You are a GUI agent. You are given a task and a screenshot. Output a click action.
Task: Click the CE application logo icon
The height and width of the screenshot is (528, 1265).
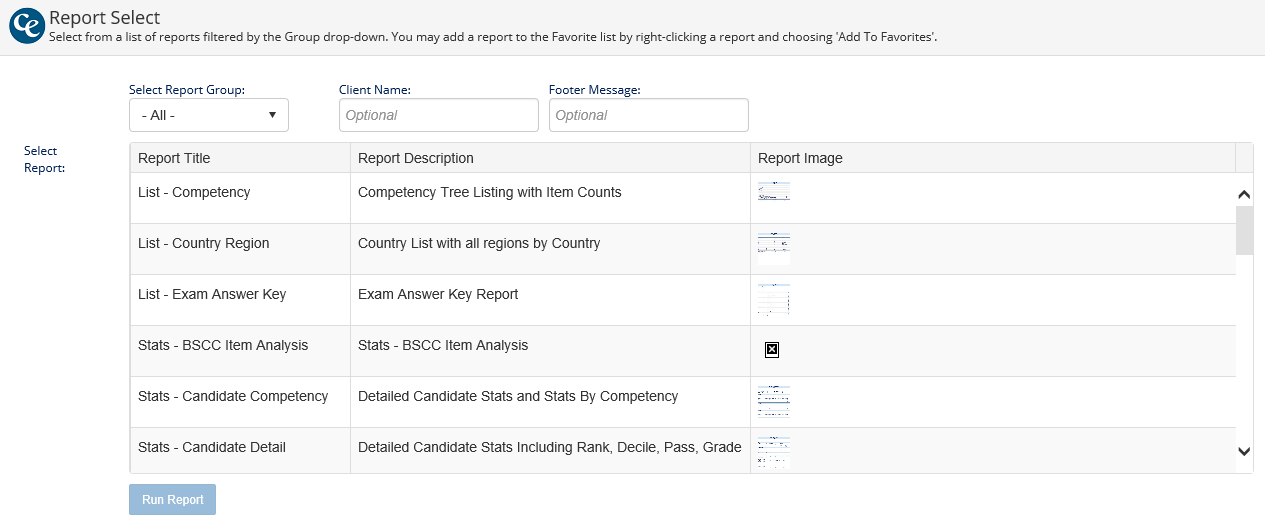26,26
